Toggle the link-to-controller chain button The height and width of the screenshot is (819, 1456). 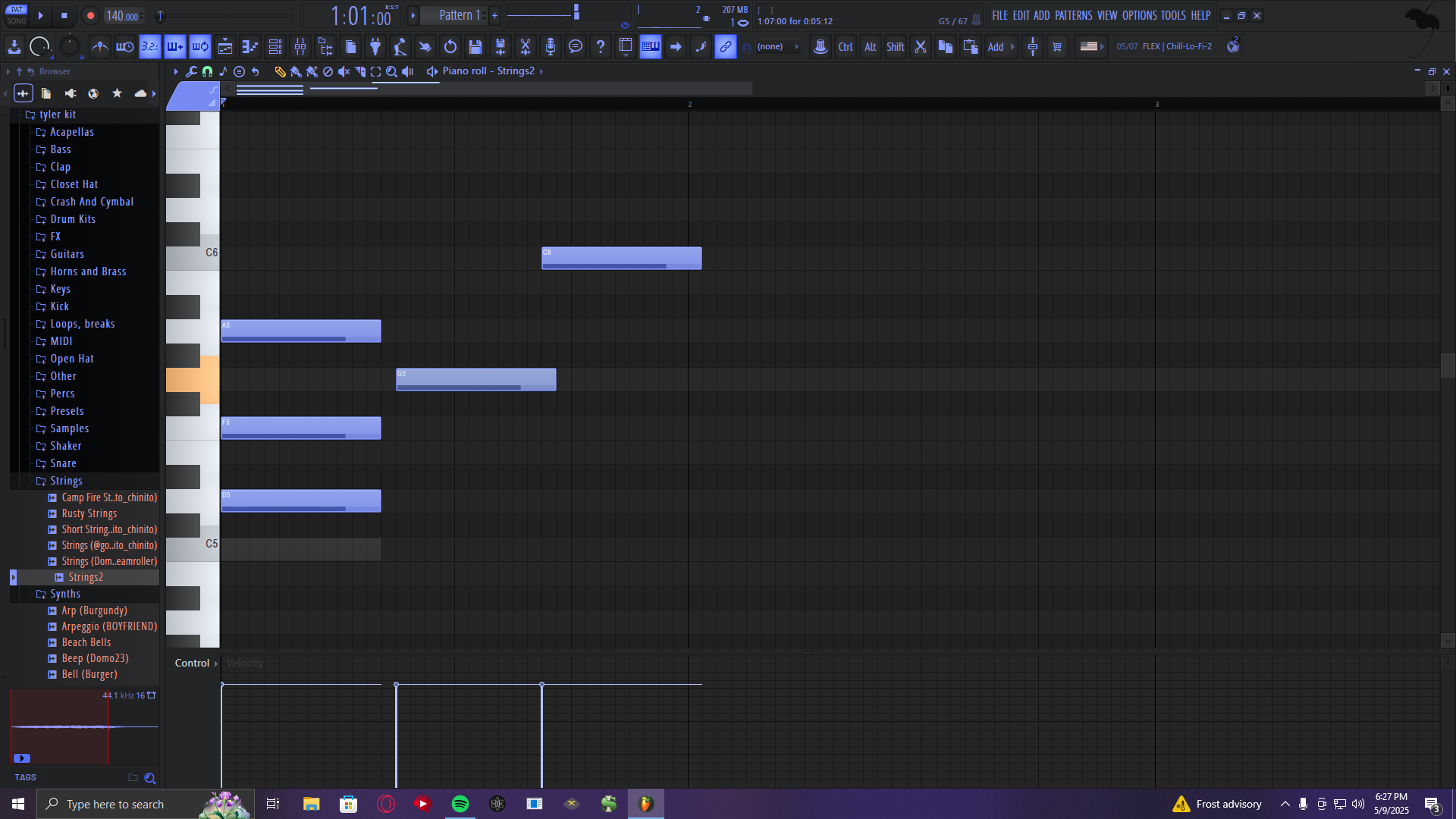[x=726, y=47]
